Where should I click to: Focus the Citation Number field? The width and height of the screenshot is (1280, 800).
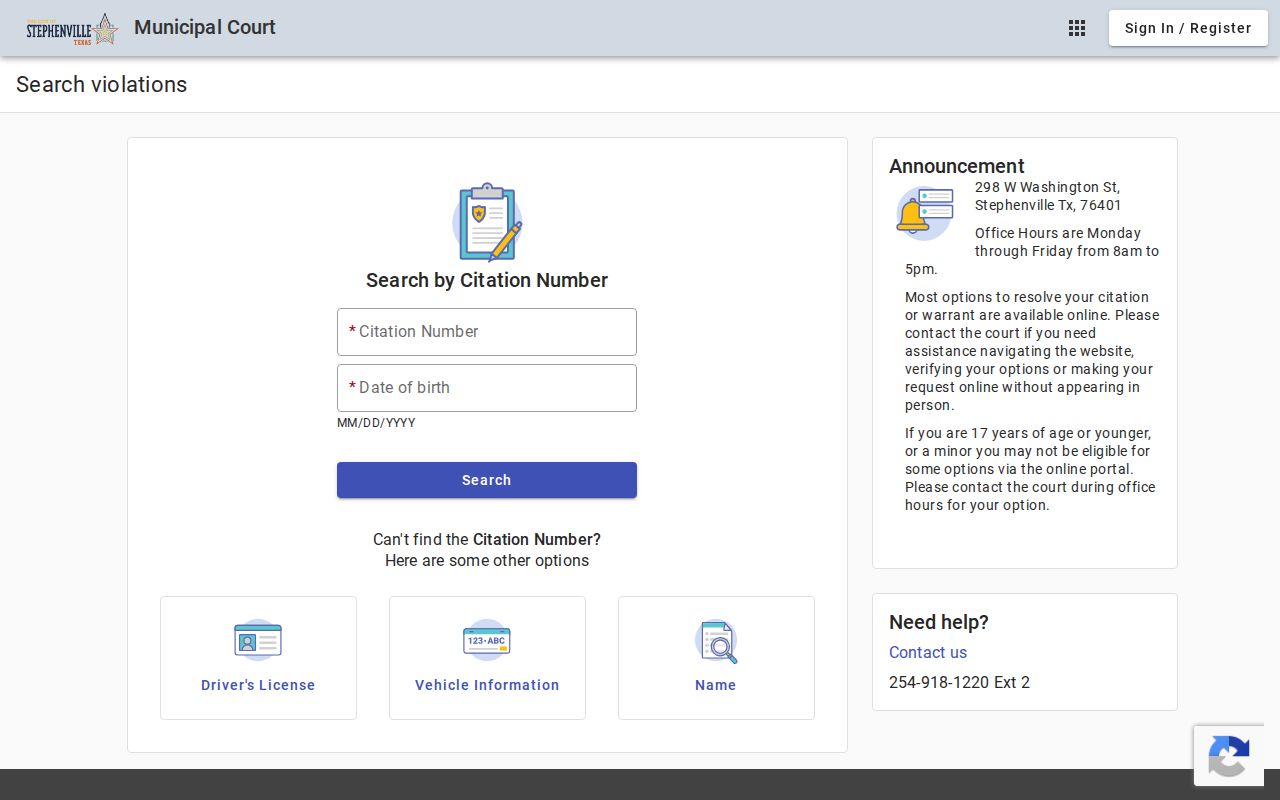click(x=487, y=332)
